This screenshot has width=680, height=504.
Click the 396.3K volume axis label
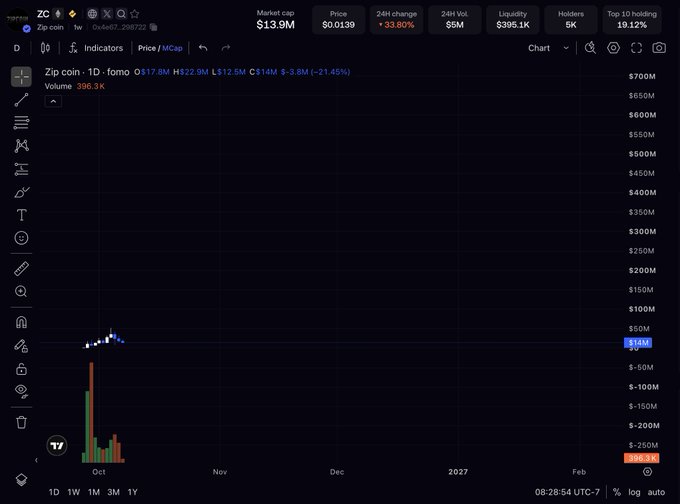coord(641,458)
